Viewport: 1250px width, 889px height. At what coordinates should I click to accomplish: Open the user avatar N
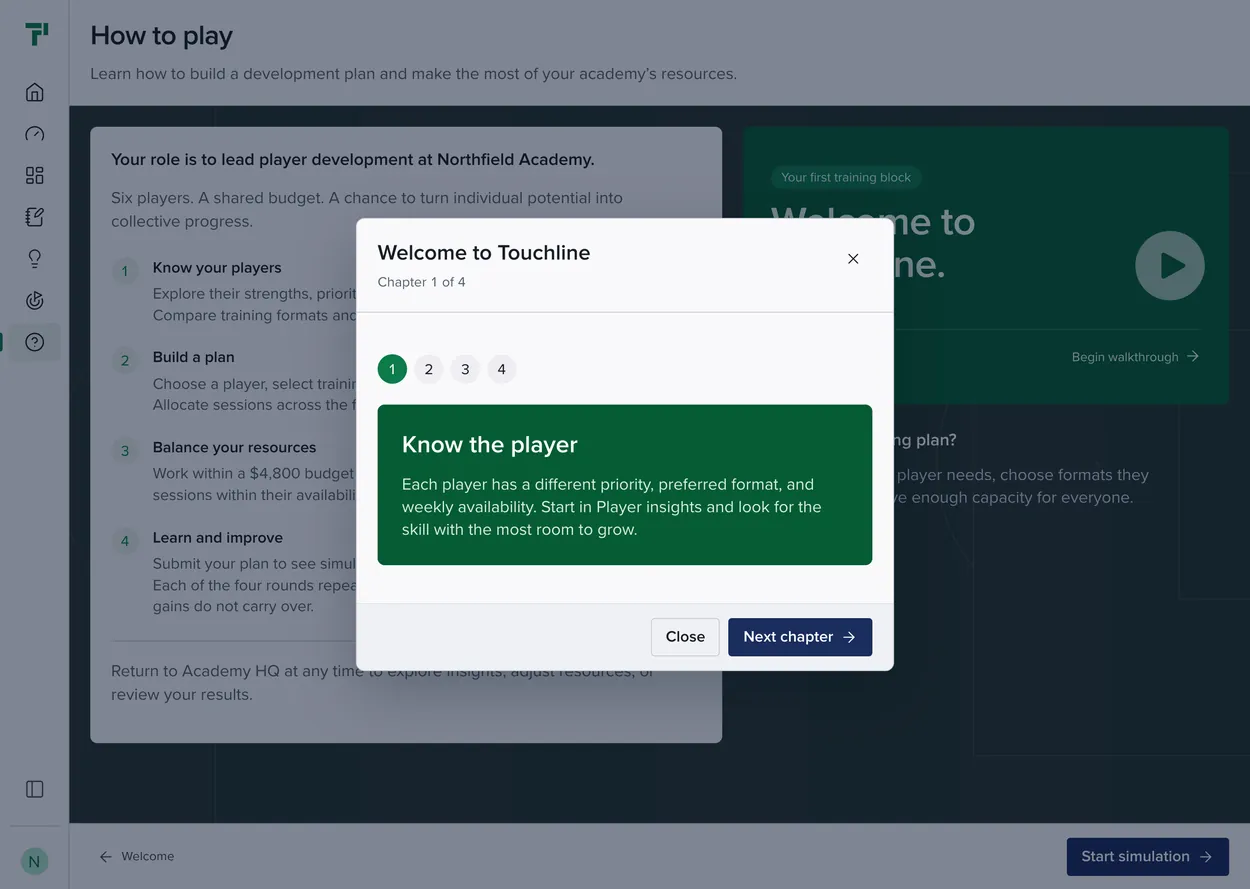tap(35, 861)
